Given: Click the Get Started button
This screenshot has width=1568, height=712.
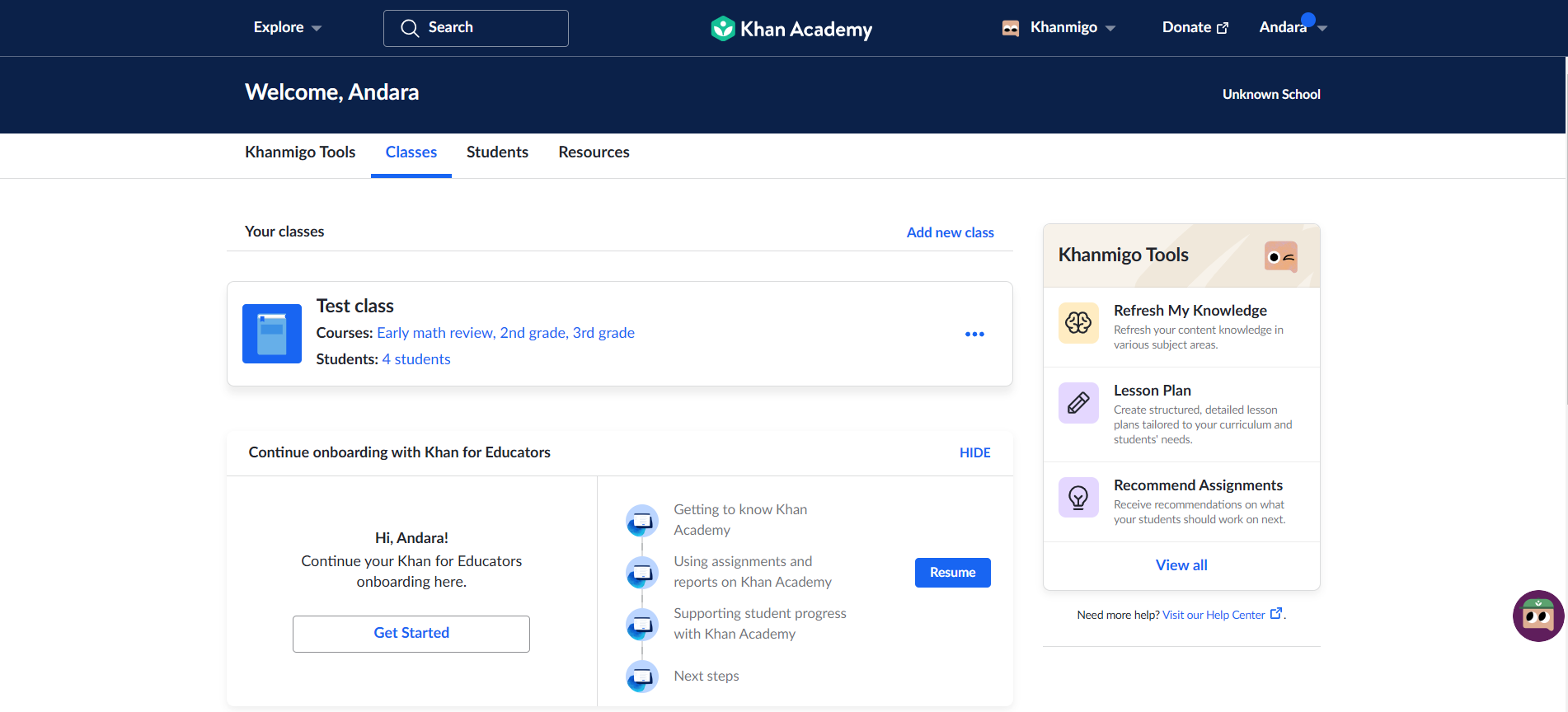Looking at the screenshot, I should 411,634.
